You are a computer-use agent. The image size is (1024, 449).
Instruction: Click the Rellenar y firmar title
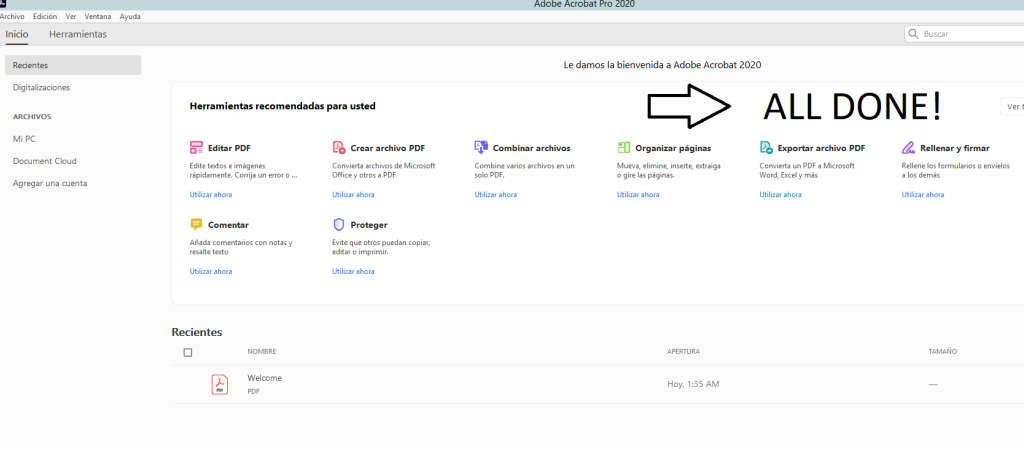click(x=955, y=148)
